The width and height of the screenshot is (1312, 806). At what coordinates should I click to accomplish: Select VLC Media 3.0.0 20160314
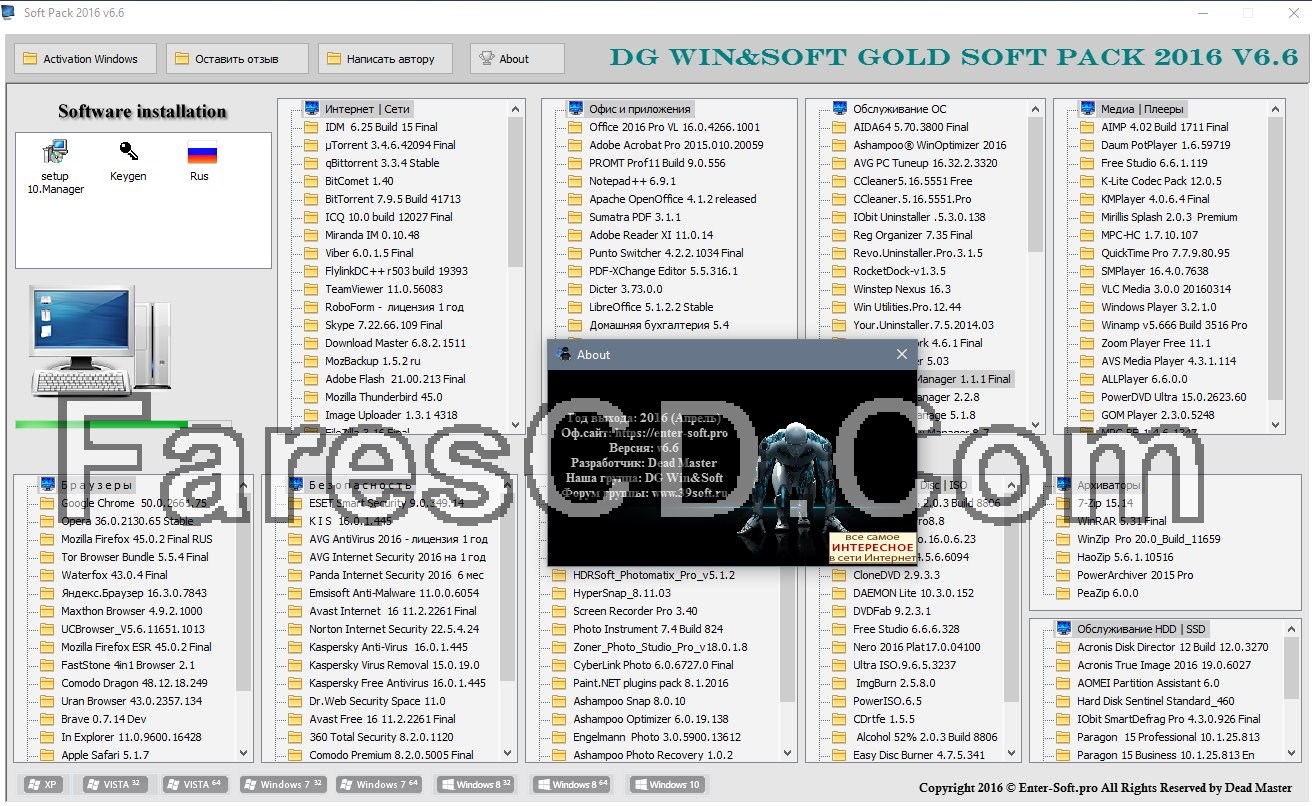1166,289
